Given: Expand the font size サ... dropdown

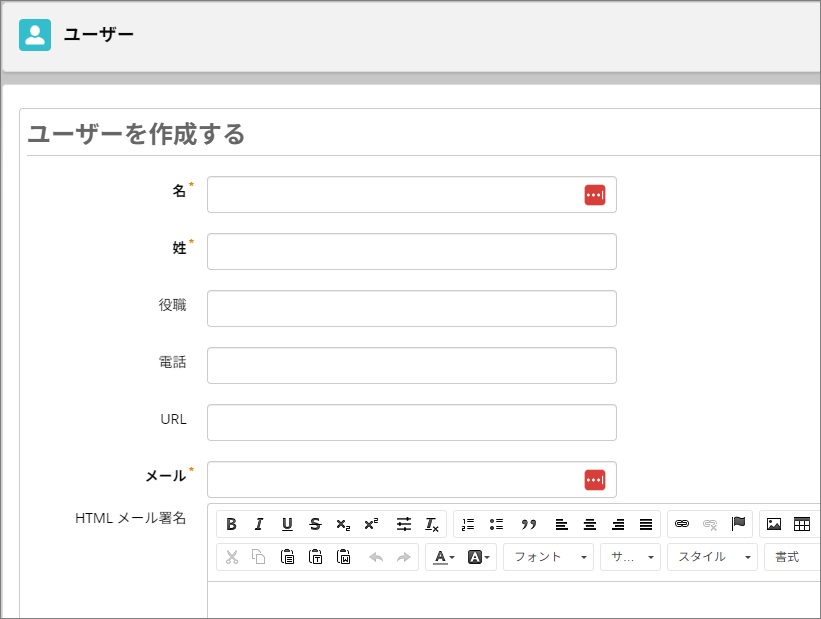Looking at the screenshot, I should (630, 557).
